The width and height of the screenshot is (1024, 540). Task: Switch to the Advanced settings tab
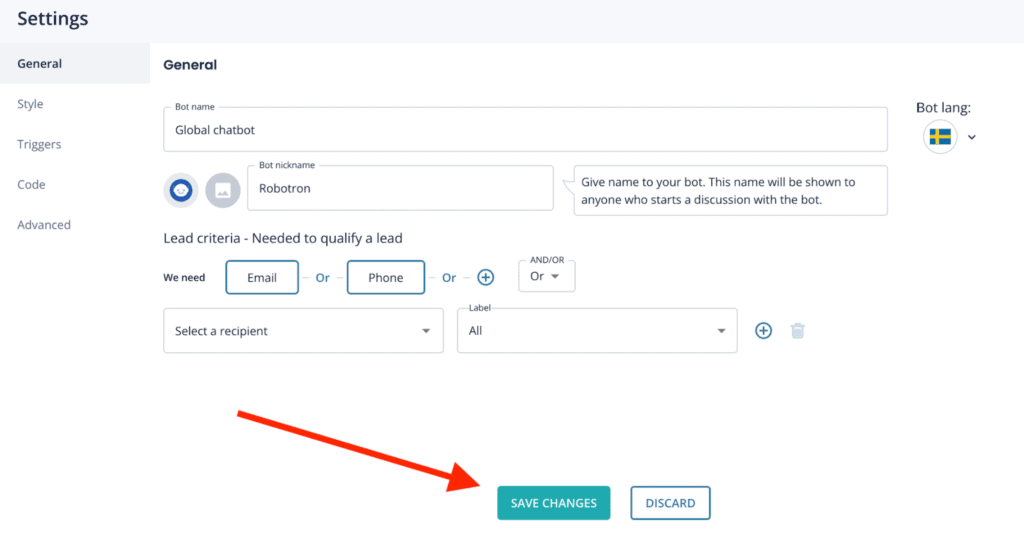[44, 225]
